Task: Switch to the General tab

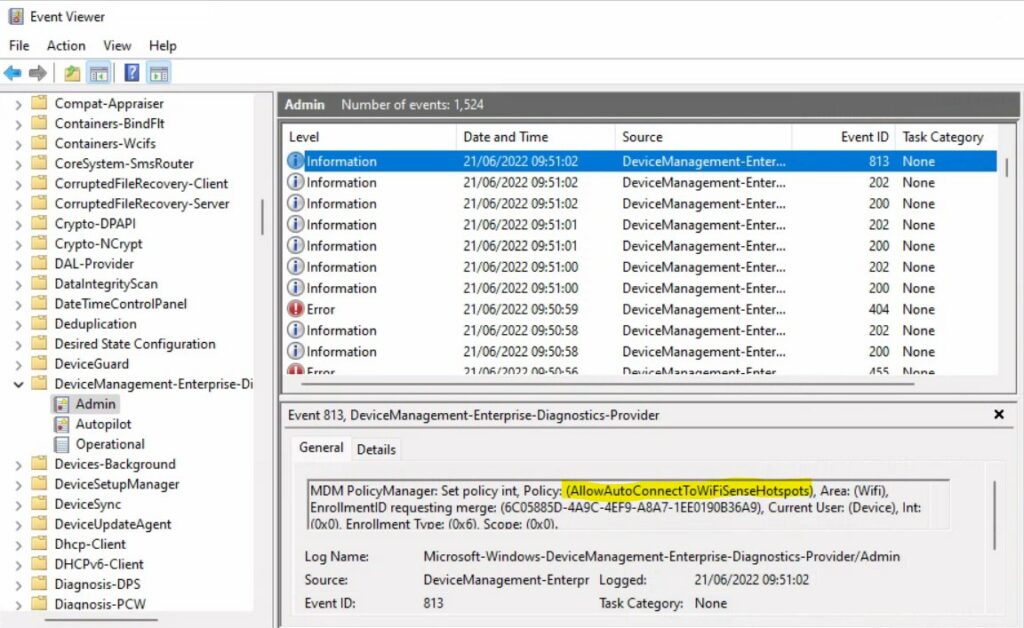Action: coord(321,448)
